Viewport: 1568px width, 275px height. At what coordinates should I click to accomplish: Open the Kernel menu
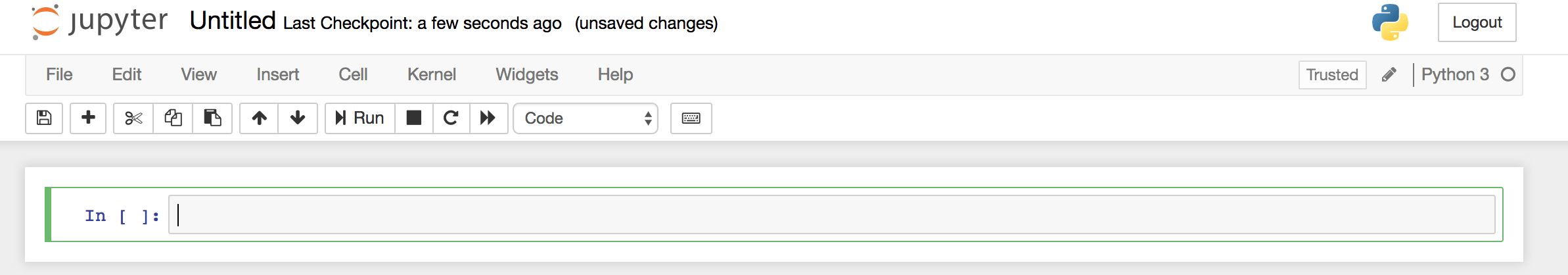pyautogui.click(x=432, y=74)
